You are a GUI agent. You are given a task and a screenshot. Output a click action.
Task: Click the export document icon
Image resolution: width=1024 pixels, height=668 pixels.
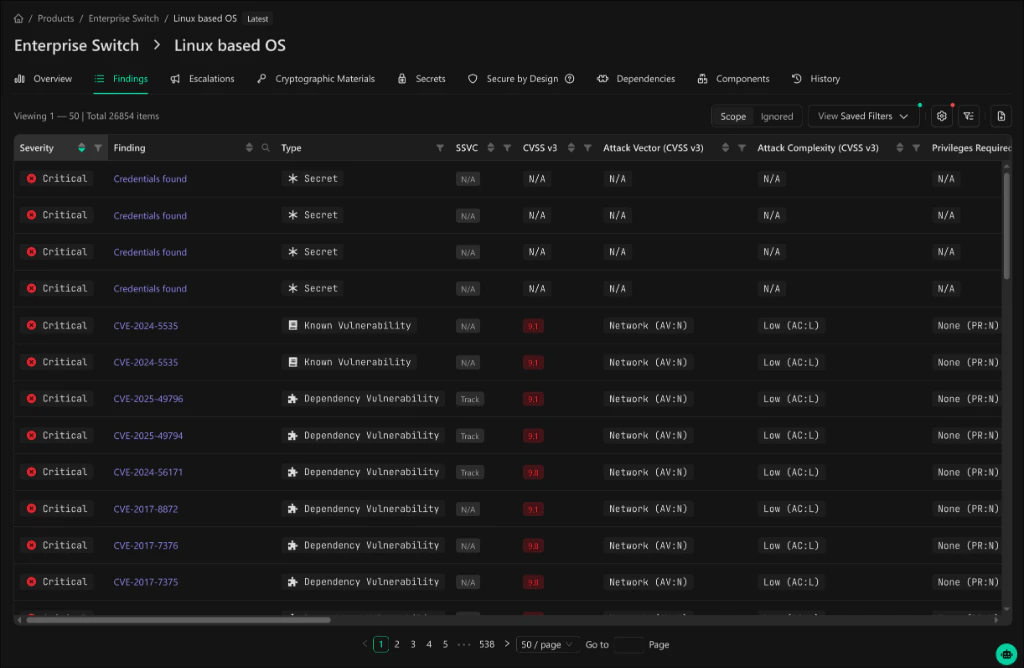pyautogui.click(x=1000, y=116)
